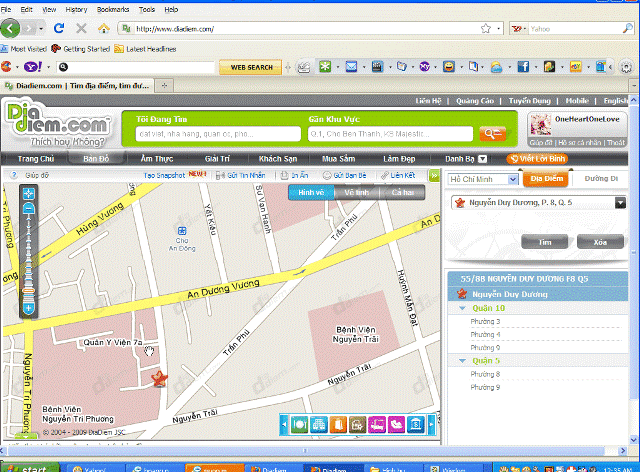Switch map to Hình vẽ drawing view
Viewport: 640px width, 472px height.
coord(312,192)
